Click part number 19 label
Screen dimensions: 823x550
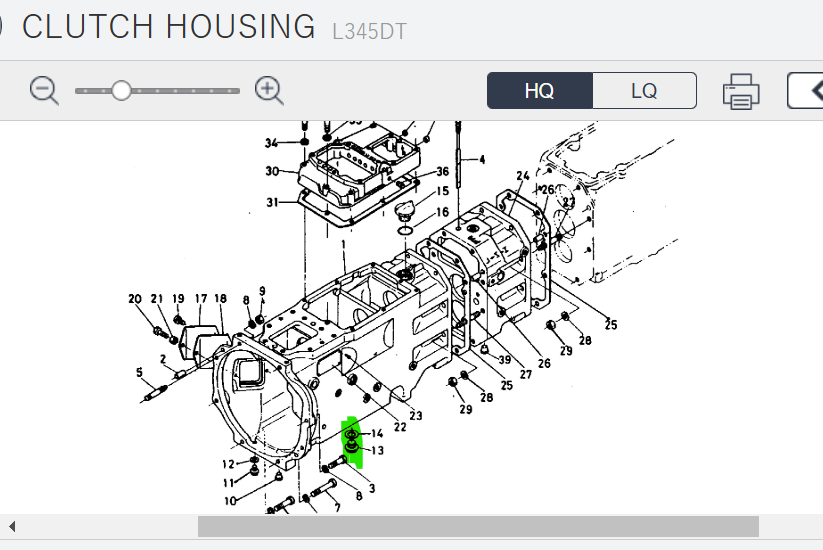(178, 298)
